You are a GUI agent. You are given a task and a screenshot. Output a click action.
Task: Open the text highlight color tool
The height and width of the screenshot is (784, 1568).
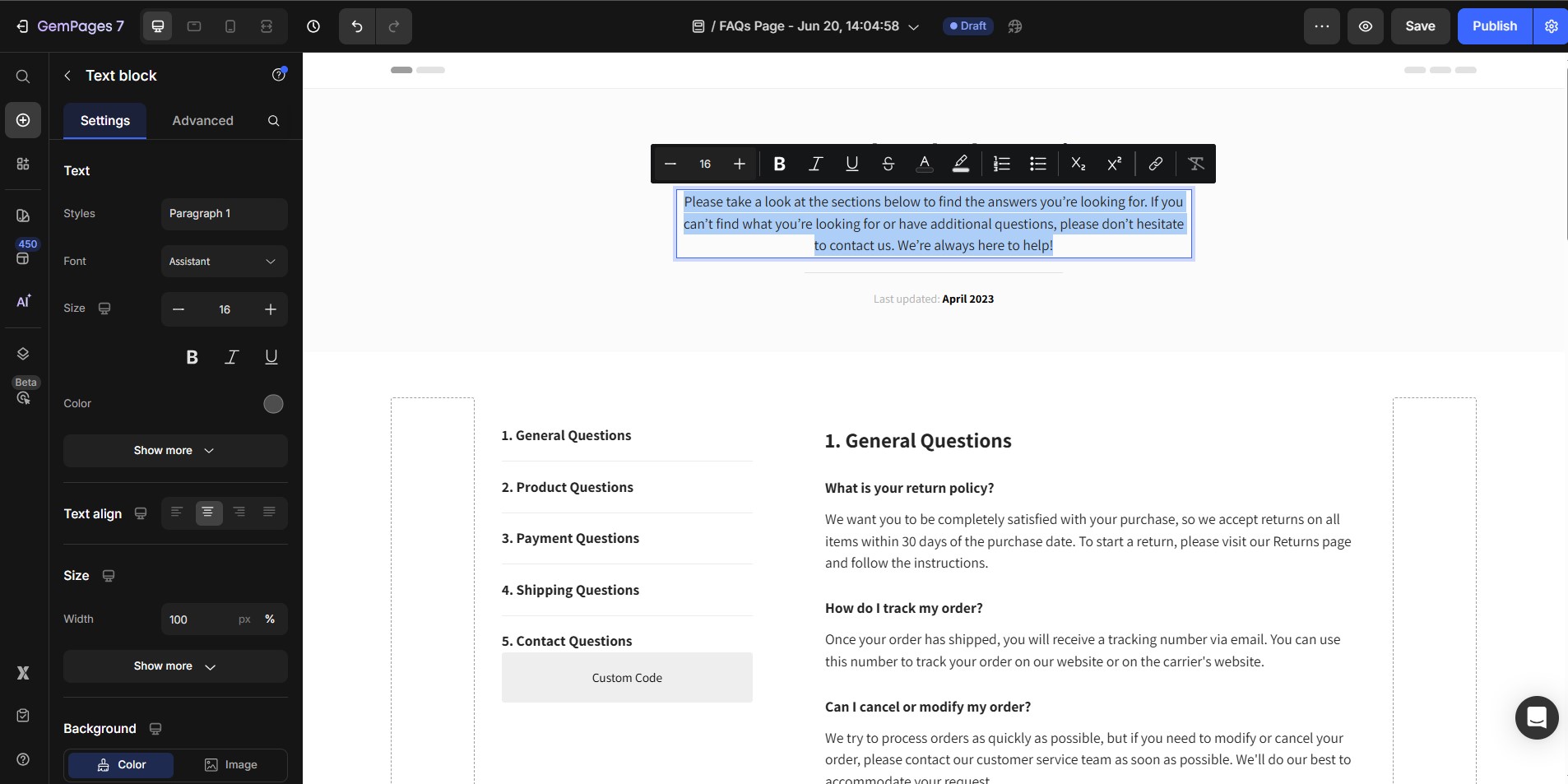960,164
